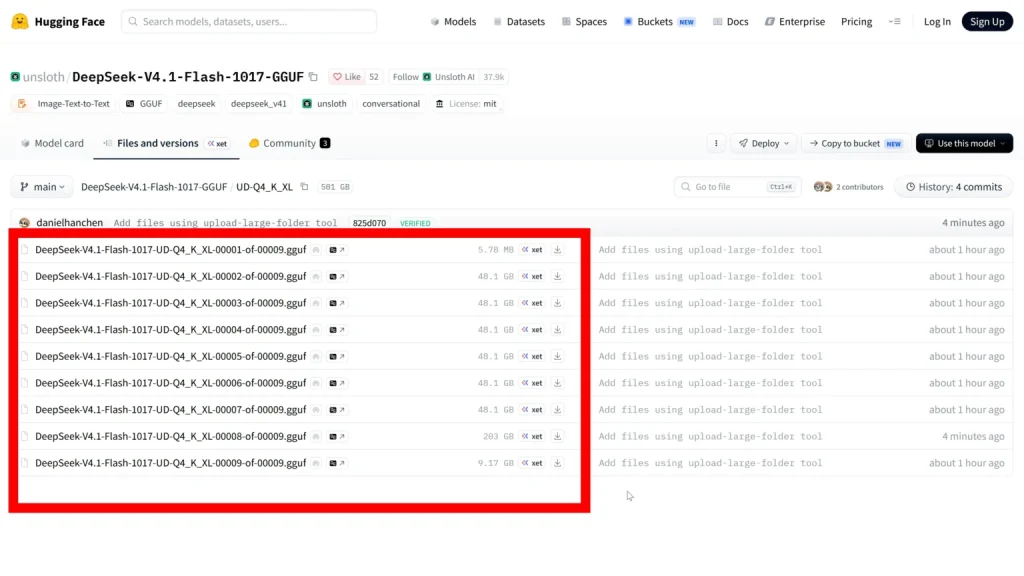This screenshot has height=576, width=1024.
Task: Focus the search models input field
Action: click(x=249, y=22)
